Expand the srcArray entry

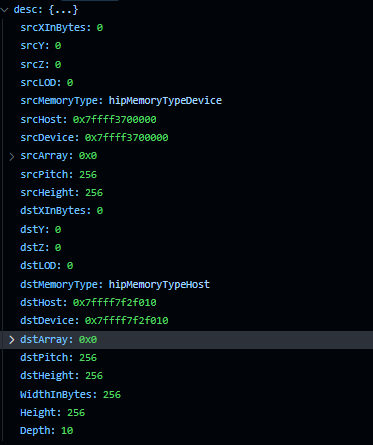tap(12, 156)
